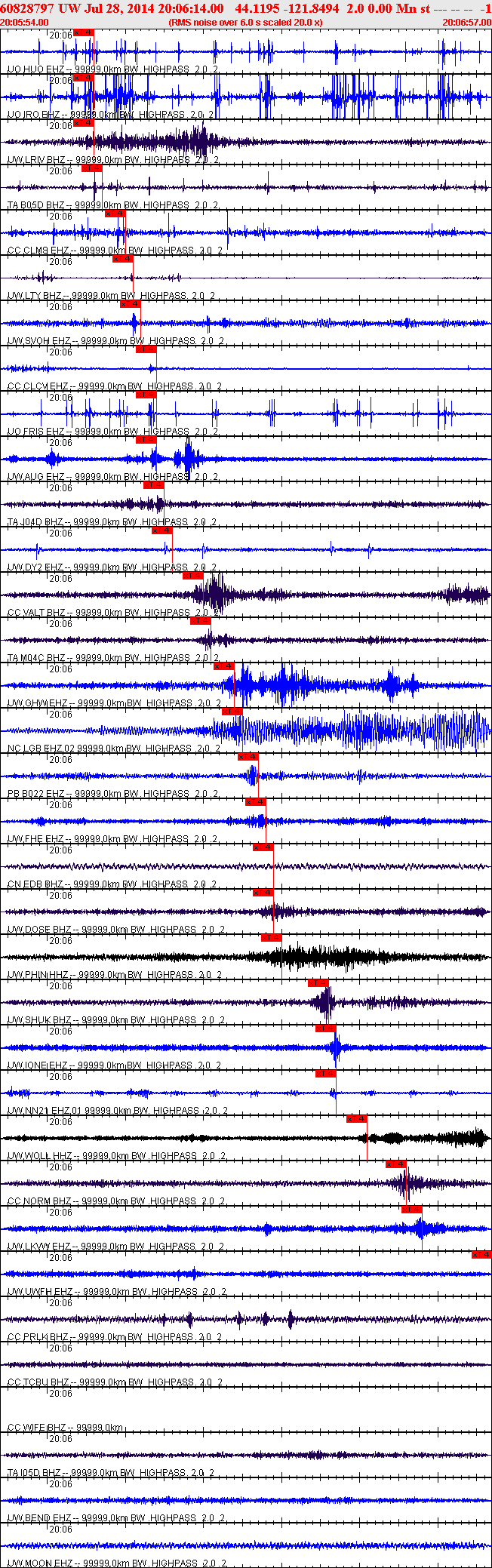This screenshot has height=1568, width=492.
Task: Pick the red arrival flag on UW.LTY trace
Action: click(122, 259)
